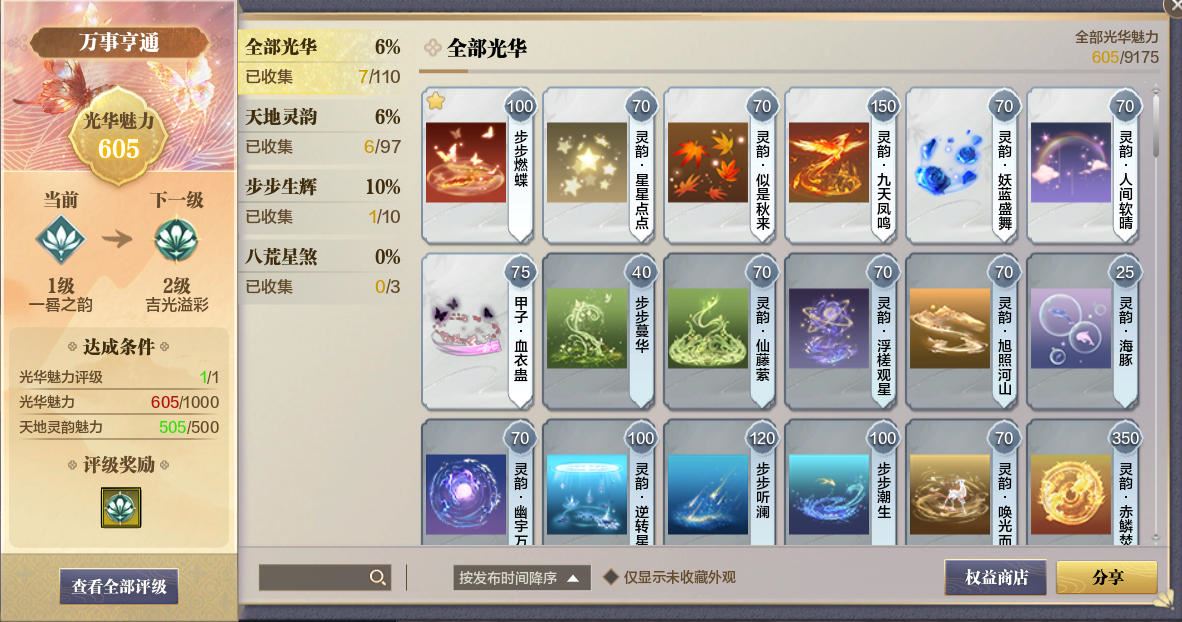Open the 按发布时间降序 sort dropdown
The height and width of the screenshot is (622, 1182).
pyautogui.click(x=522, y=578)
